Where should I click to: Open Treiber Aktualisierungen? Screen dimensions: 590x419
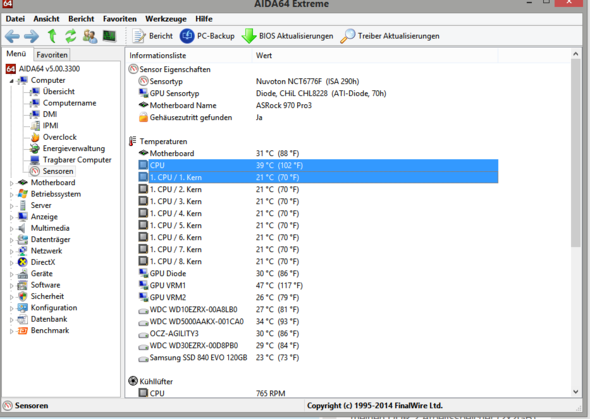[390, 36]
